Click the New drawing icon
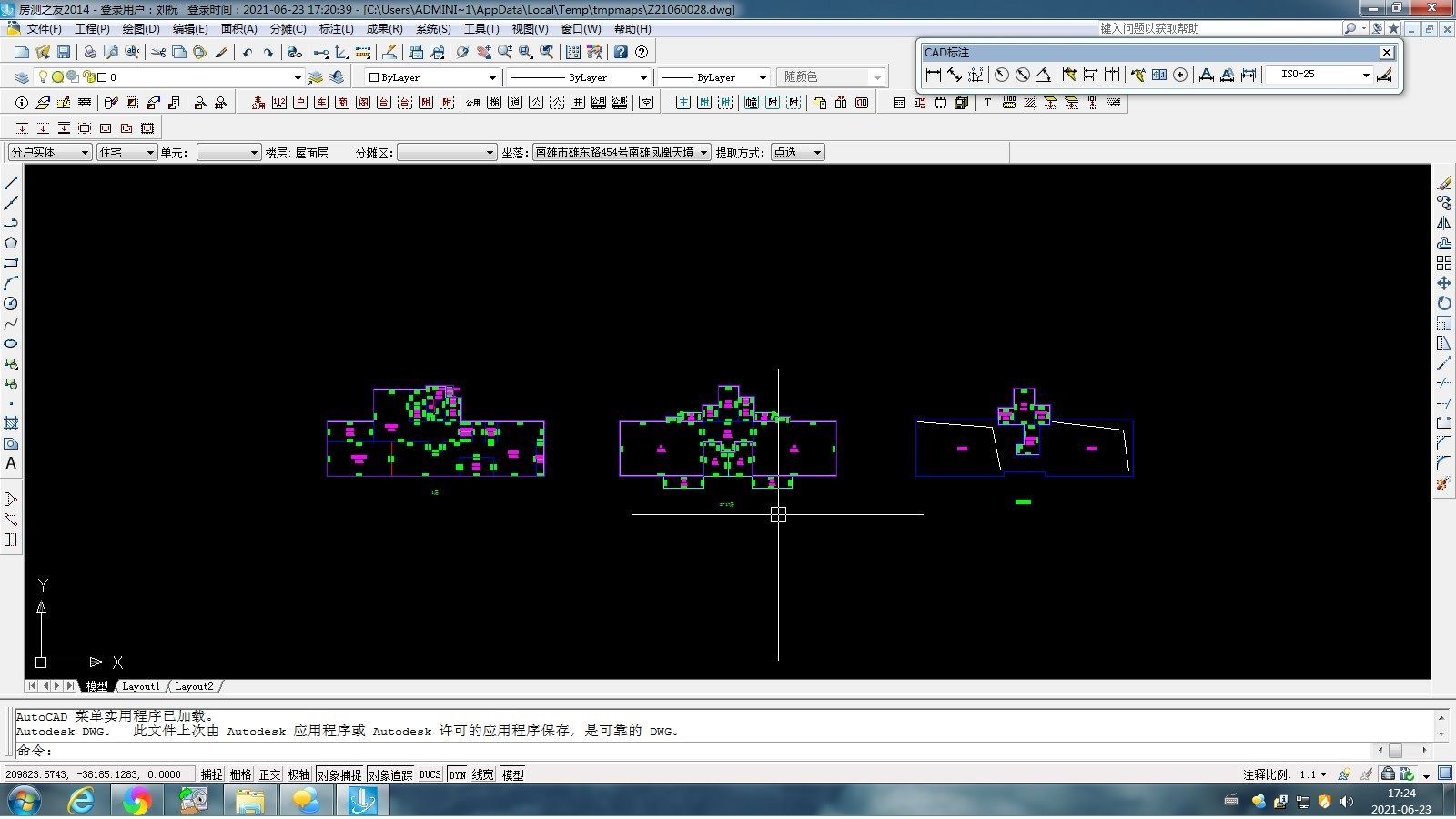Viewport: 1456px width, 819px height. 22,52
